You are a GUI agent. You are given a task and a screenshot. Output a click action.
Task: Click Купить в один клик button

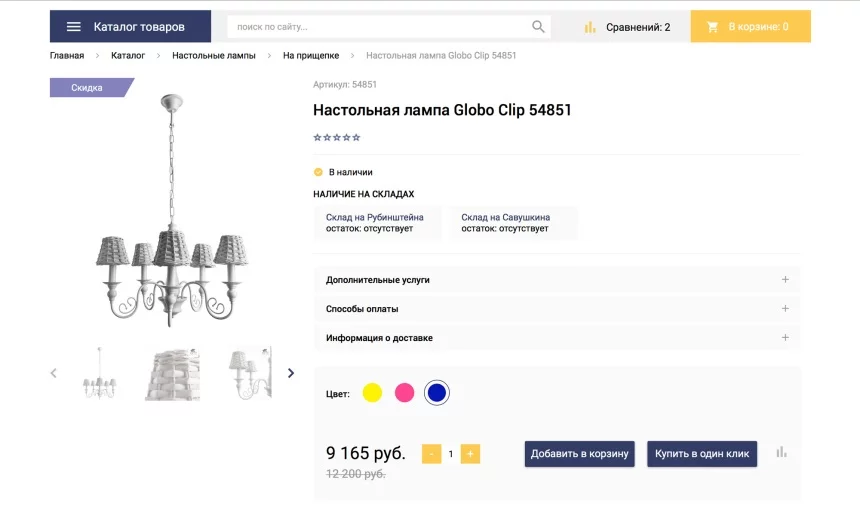(x=702, y=454)
